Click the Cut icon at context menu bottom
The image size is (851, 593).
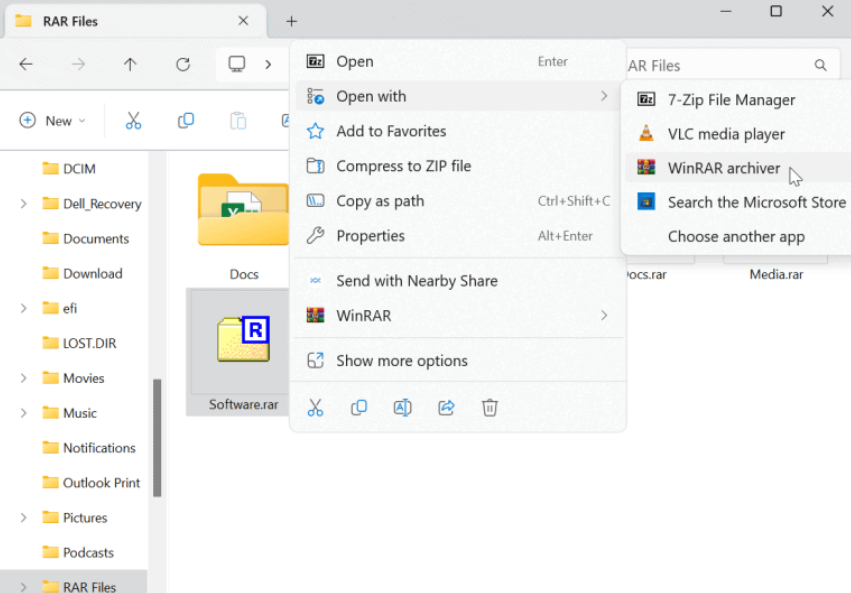pos(315,407)
